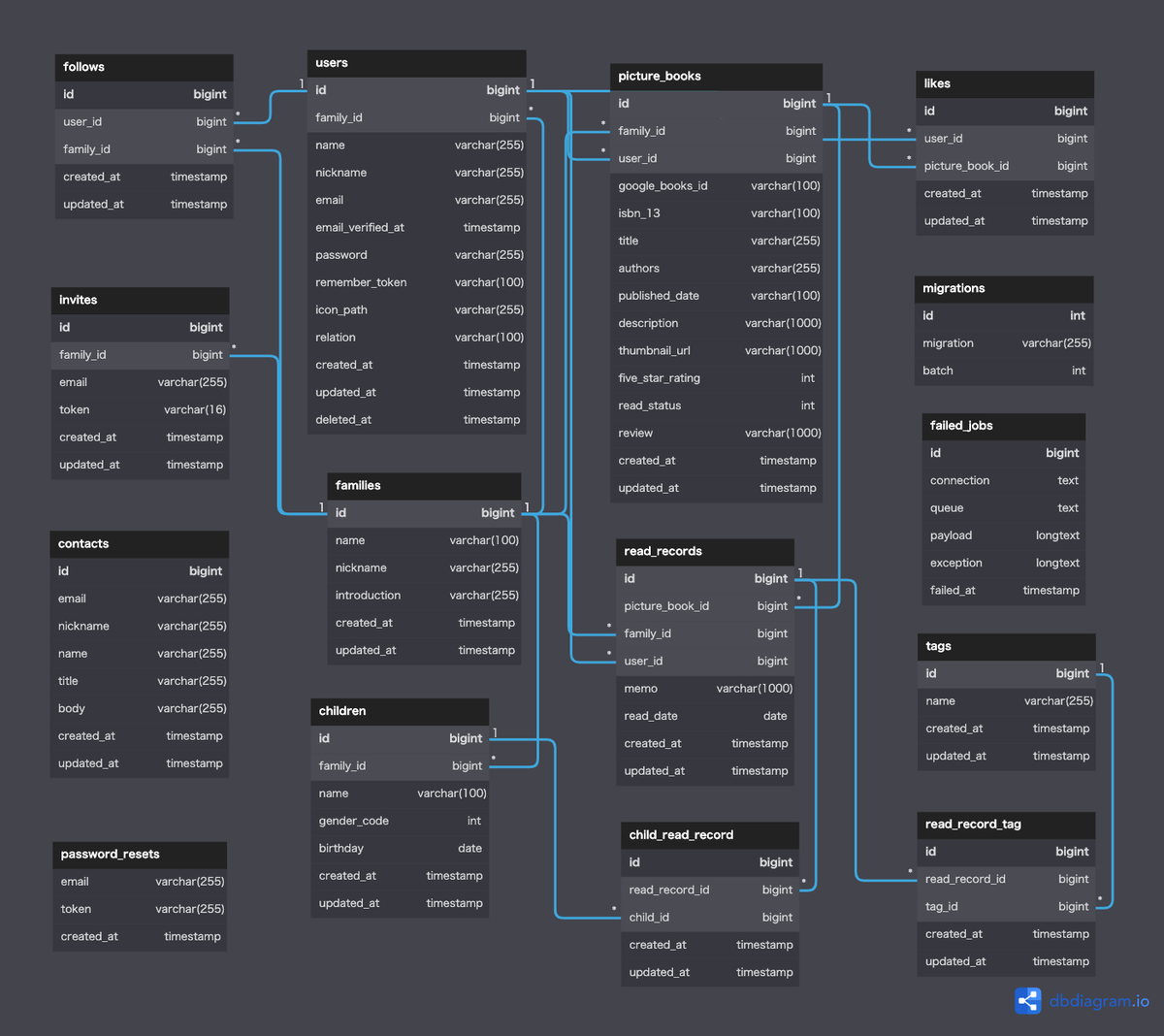Click the token field in invites table
The height and width of the screenshot is (1036, 1164).
140,409
